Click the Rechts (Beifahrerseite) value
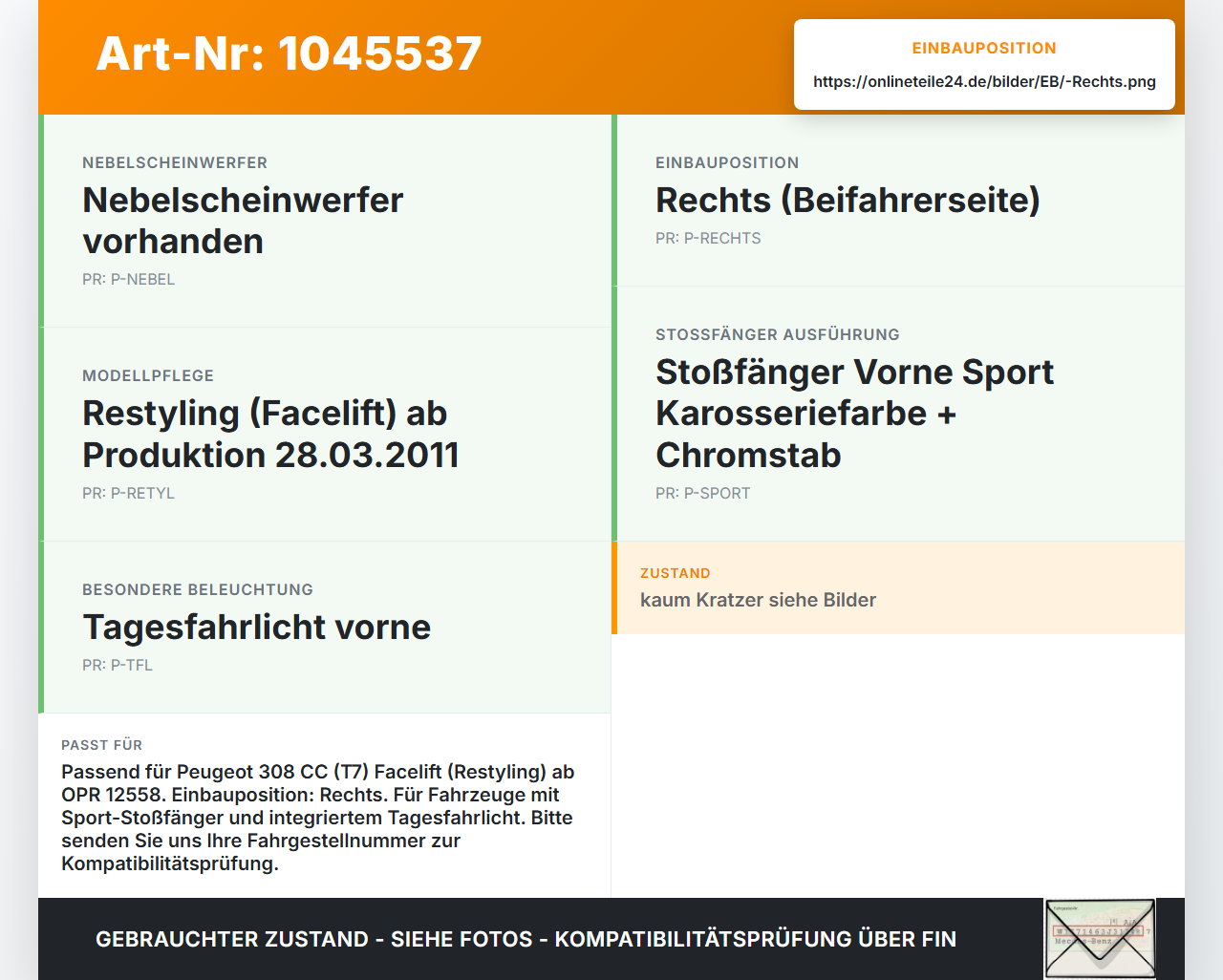 pos(848,200)
